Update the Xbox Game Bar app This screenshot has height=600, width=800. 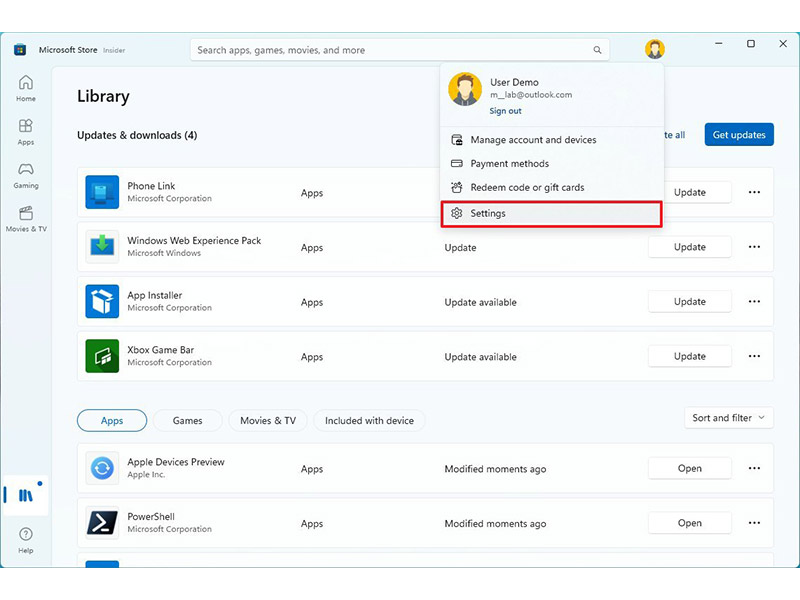click(689, 356)
